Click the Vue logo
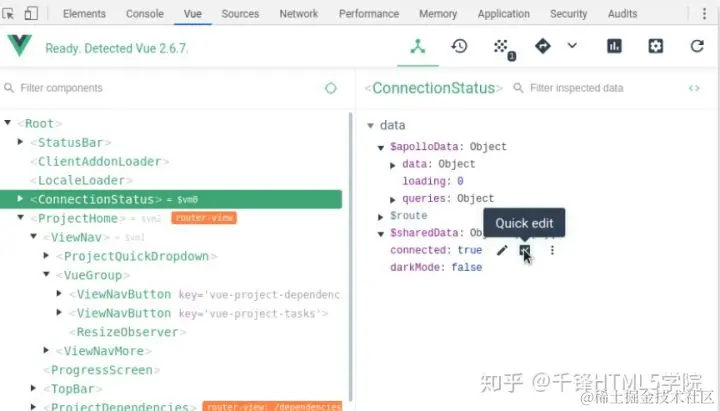 click(19, 45)
